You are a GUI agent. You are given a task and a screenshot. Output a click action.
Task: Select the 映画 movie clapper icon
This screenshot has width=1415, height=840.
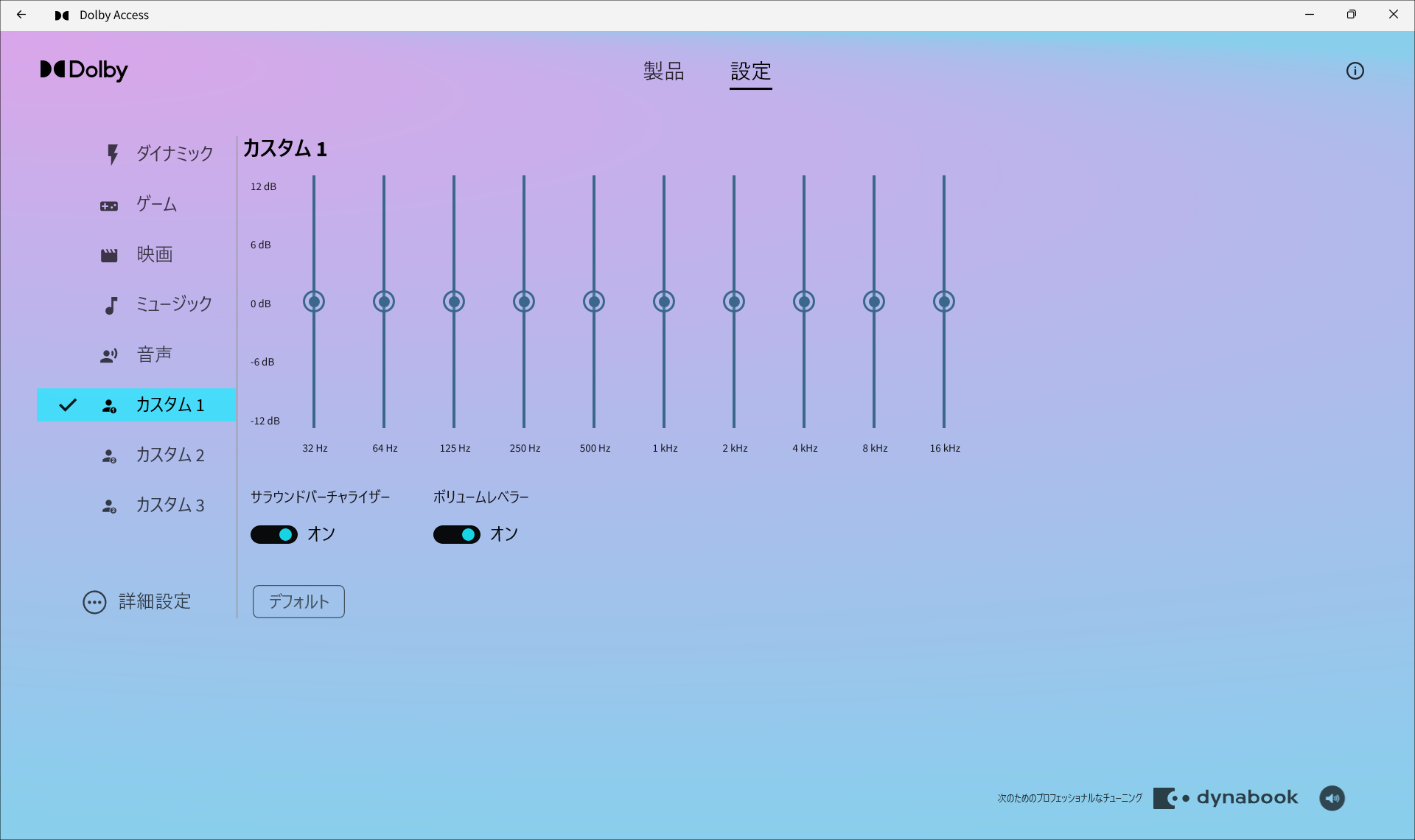pyautogui.click(x=109, y=254)
